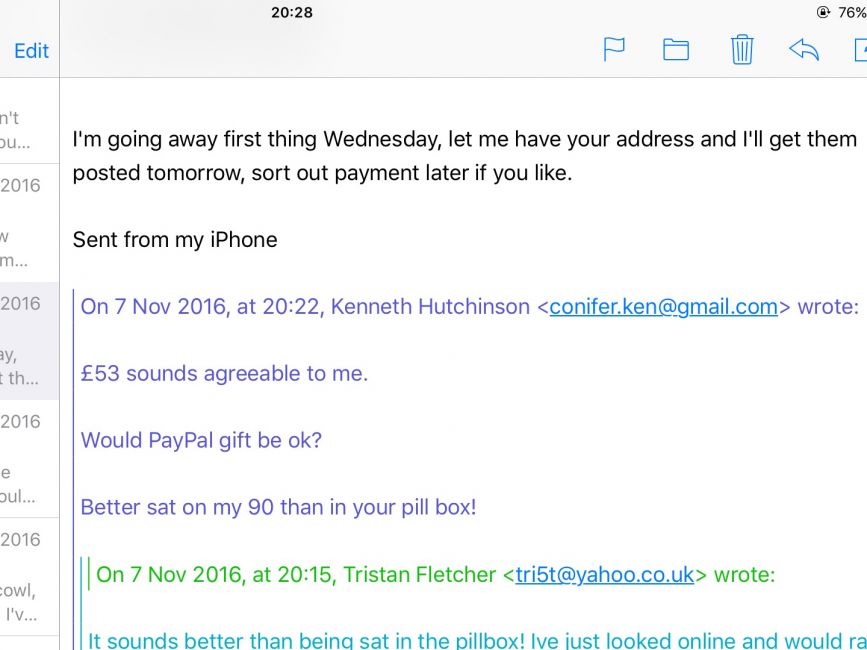Viewport: 867px width, 650px height.
Task: Move message using the folder icon
Action: pos(676,50)
